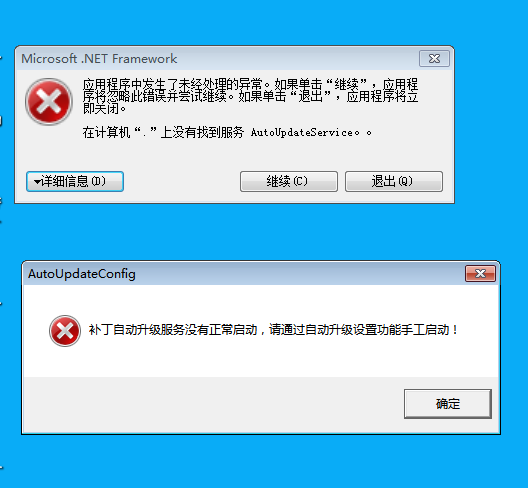Click the 在计算机 service not found message line
Viewport: 528px width, 488px height.
(227, 132)
